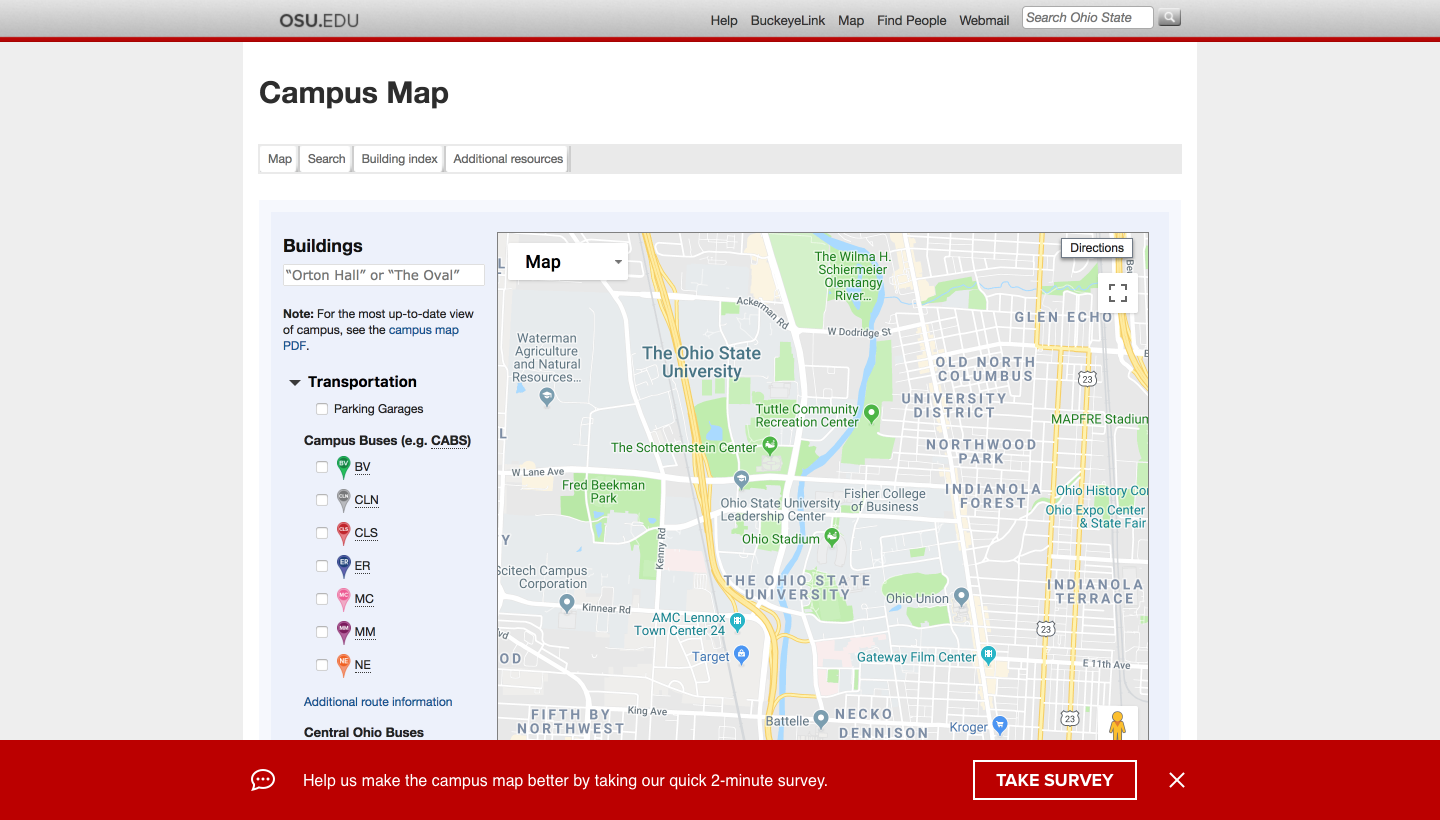Click the US 23 highway shield near Glen Echo
The height and width of the screenshot is (820, 1440).
tap(1087, 378)
